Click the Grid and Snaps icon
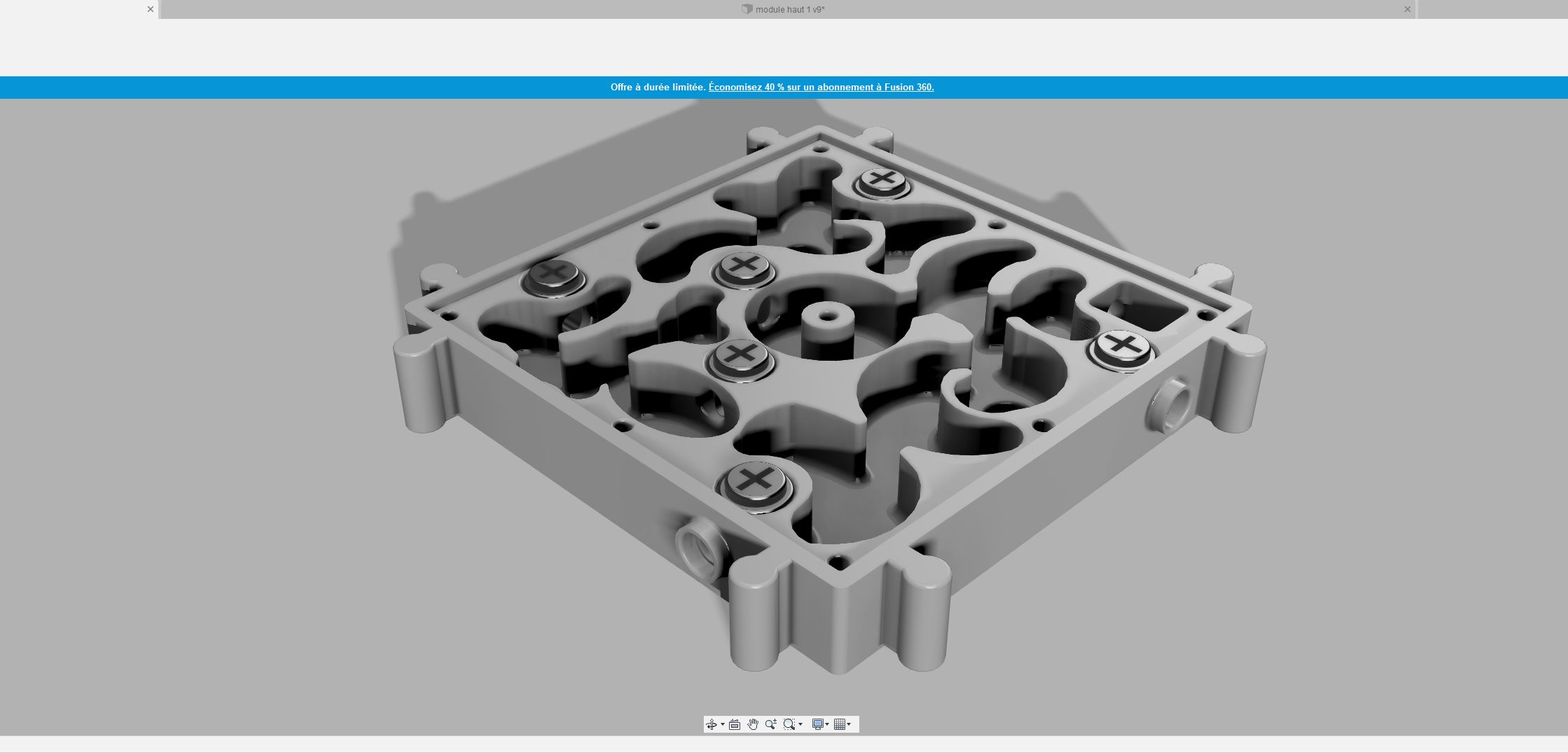Image resolution: width=1568 pixels, height=753 pixels. (x=840, y=724)
